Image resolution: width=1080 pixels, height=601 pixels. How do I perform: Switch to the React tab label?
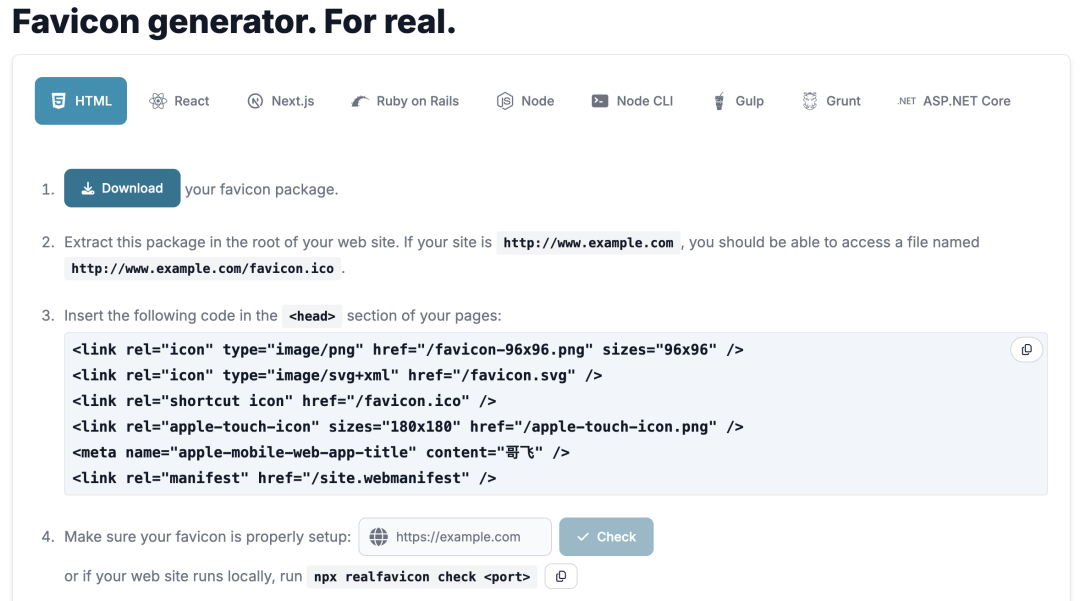tap(191, 101)
